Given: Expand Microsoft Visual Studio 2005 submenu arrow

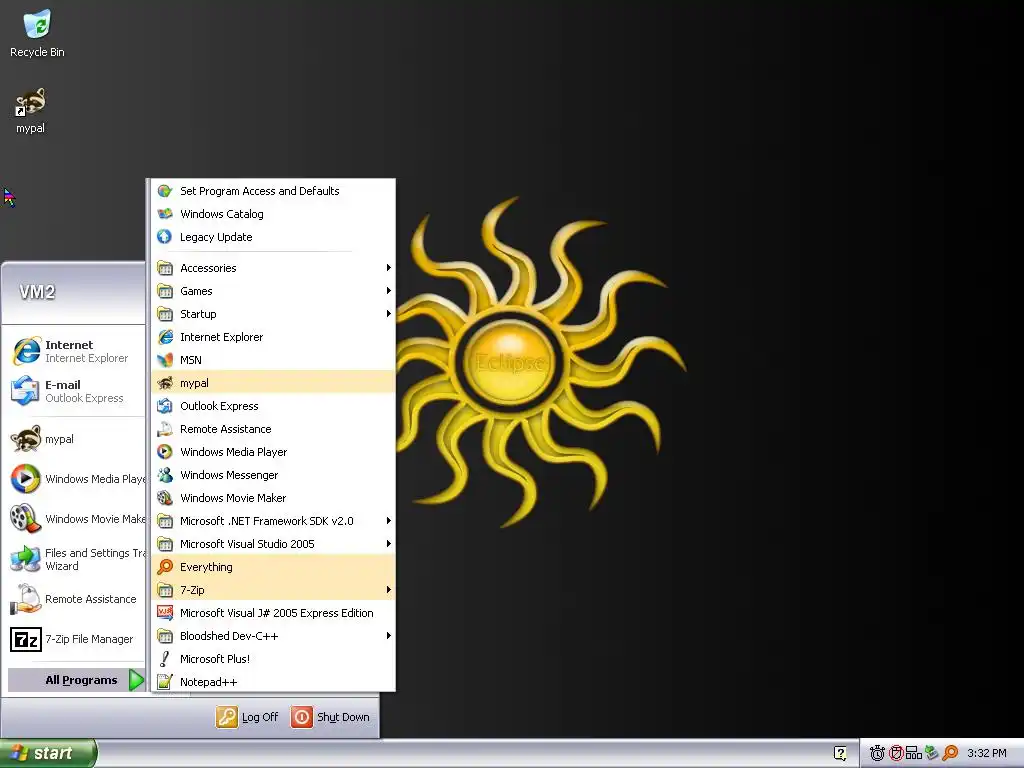Looking at the screenshot, I should point(389,543).
